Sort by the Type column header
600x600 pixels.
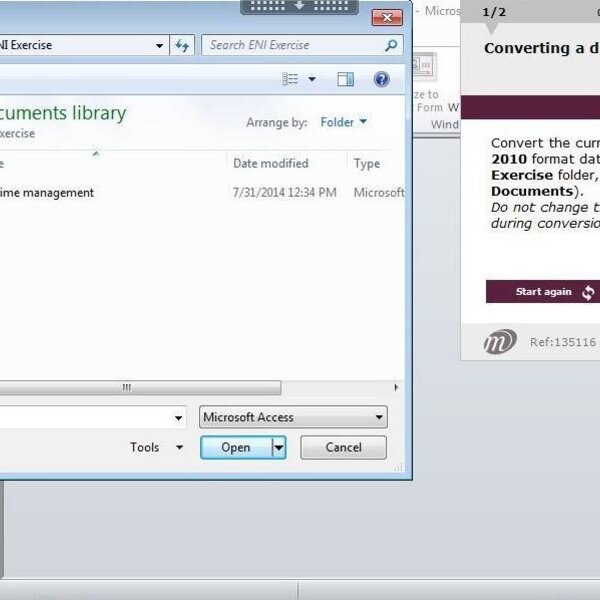(367, 163)
